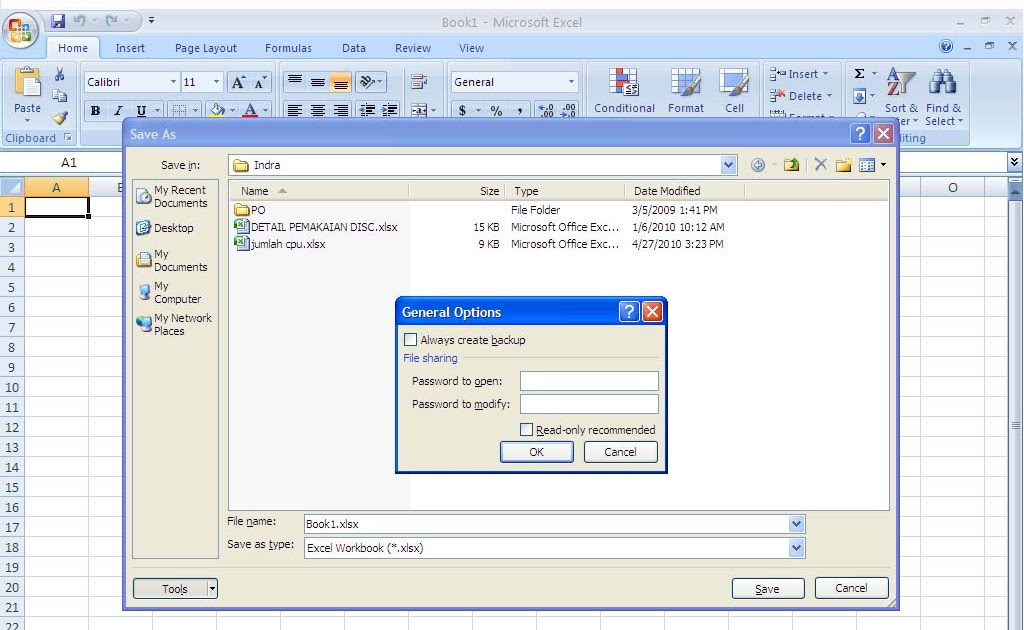Expand the Save as type dropdown
1024x630 pixels.
pos(796,548)
